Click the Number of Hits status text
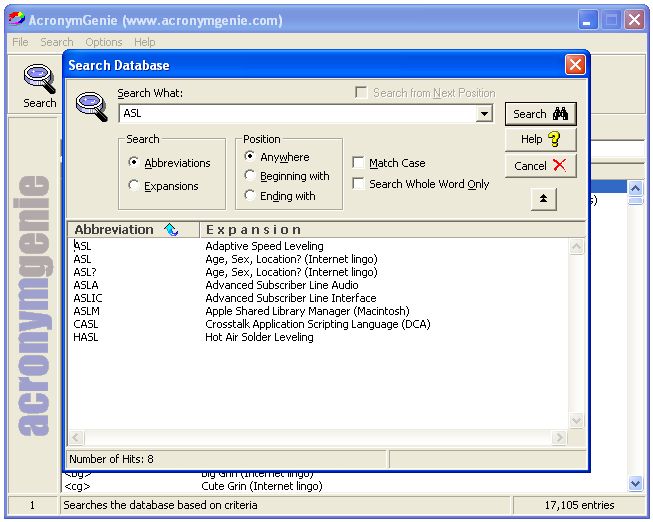This screenshot has height=522, width=653. coord(111,459)
